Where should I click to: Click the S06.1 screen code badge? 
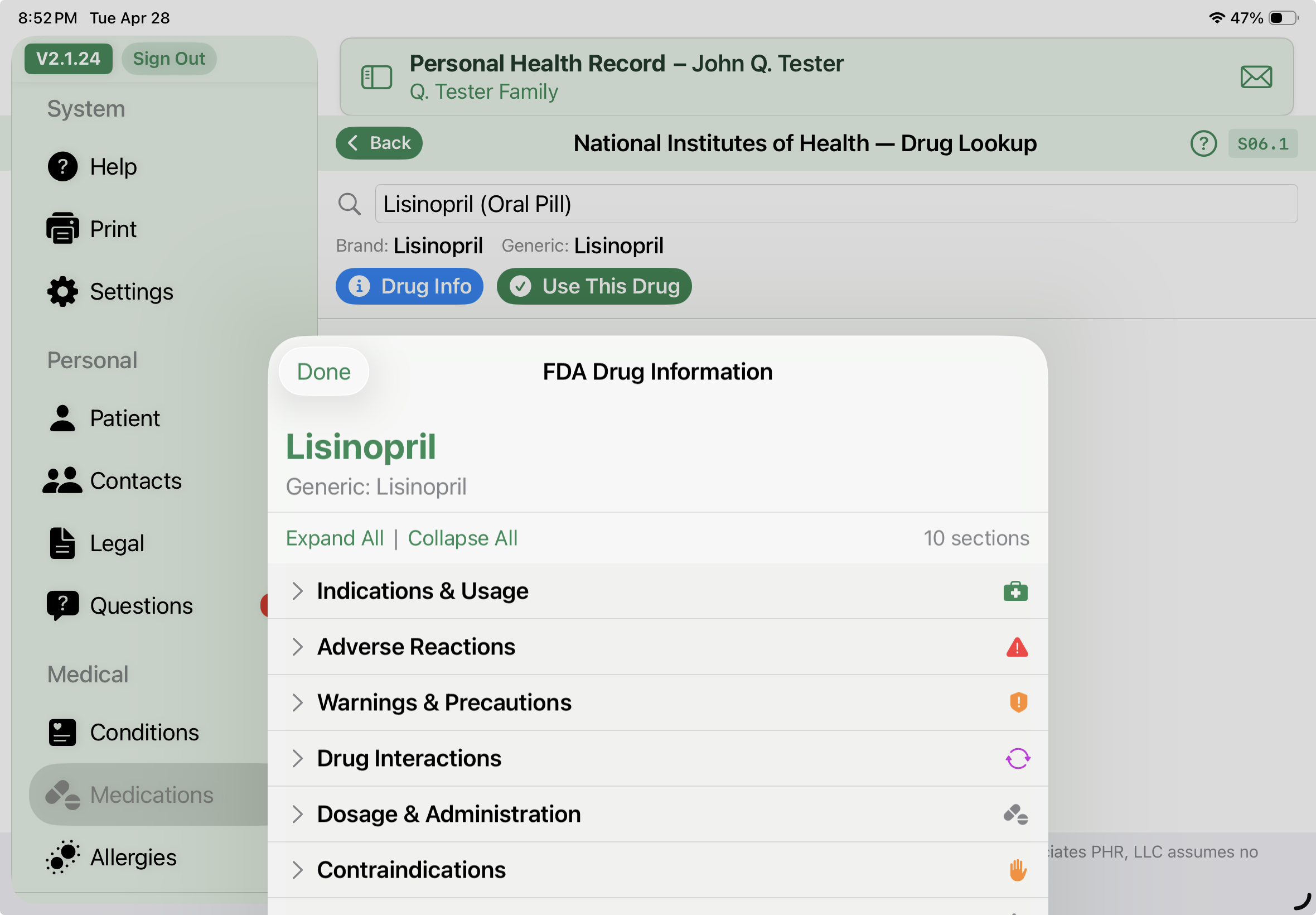(x=1262, y=143)
